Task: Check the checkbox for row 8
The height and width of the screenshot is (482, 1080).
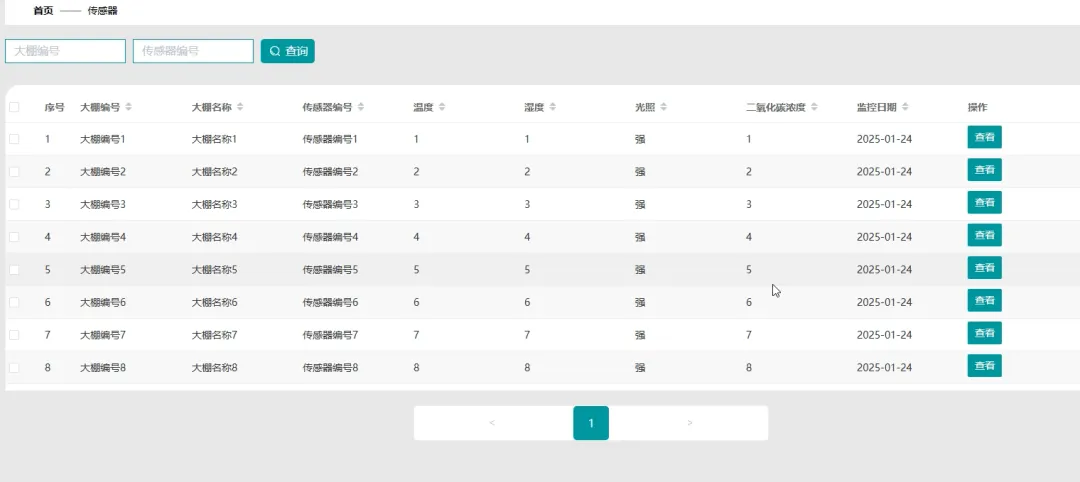Action: click(14, 368)
